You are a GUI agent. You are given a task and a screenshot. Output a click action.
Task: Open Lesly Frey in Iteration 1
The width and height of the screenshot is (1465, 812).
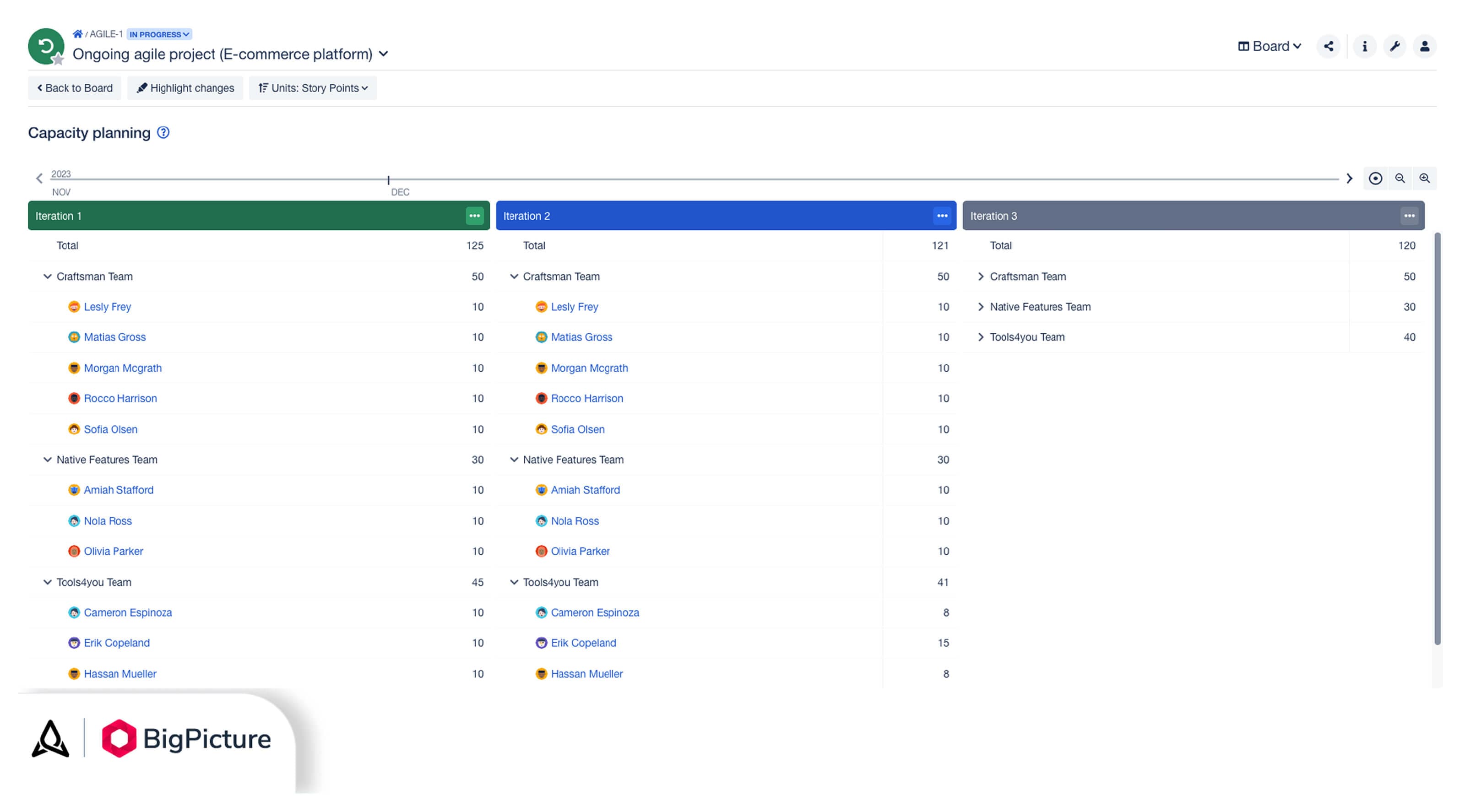click(108, 307)
